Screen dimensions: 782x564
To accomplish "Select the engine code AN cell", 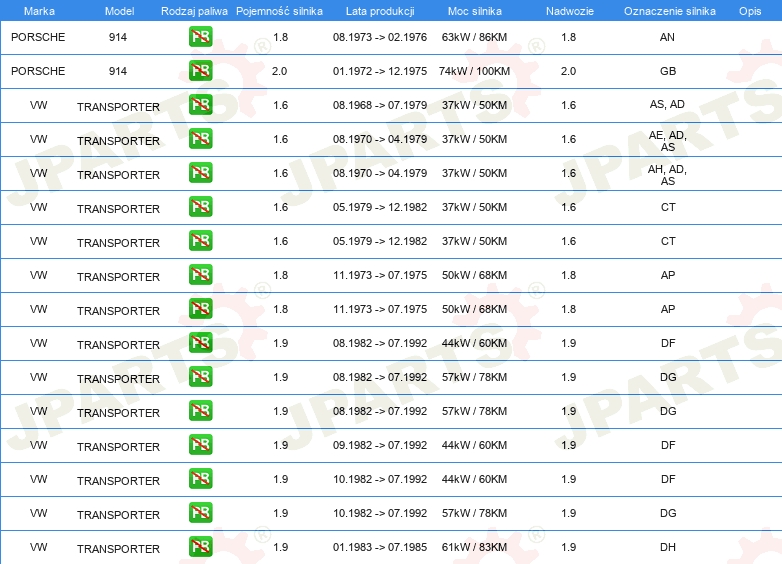I will pyautogui.click(x=667, y=37).
